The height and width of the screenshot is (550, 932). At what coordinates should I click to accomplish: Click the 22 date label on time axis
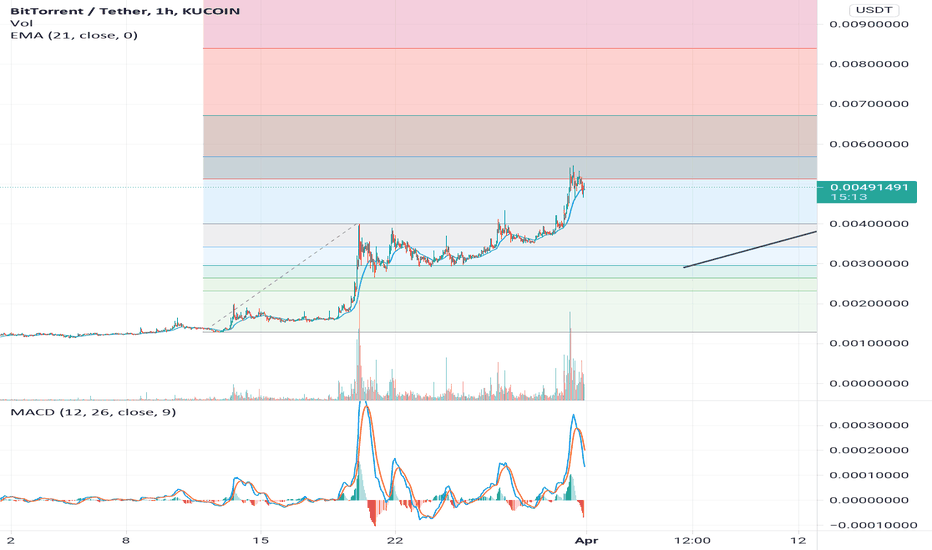[395, 540]
